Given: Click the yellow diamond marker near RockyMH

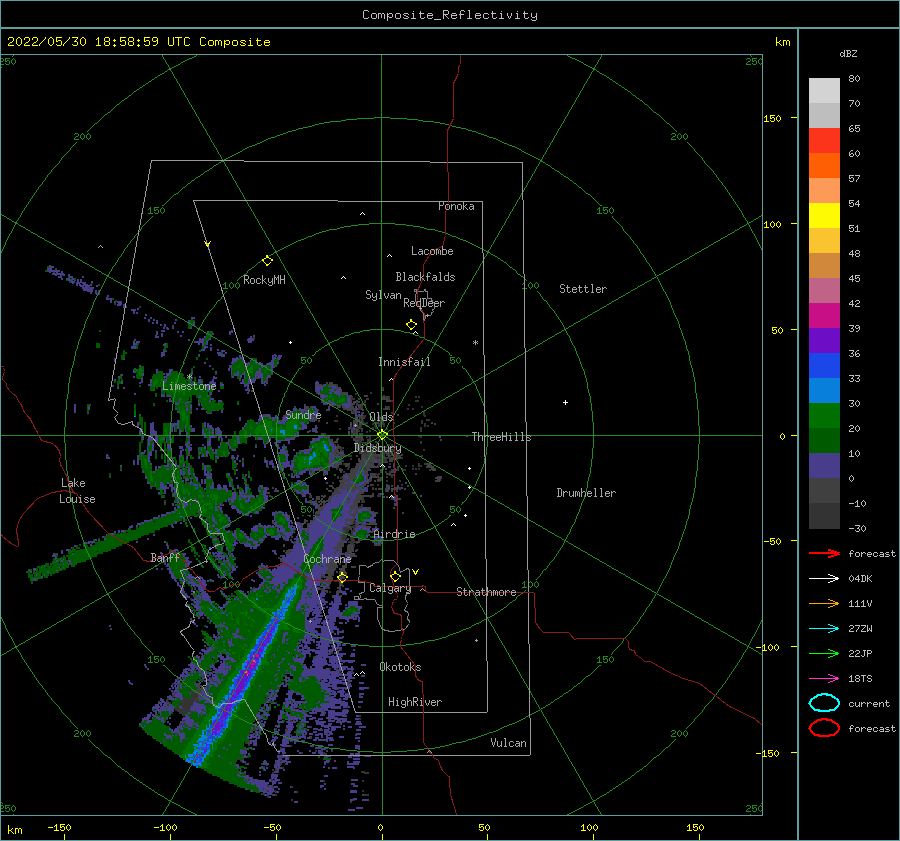Looking at the screenshot, I should coord(267,261).
